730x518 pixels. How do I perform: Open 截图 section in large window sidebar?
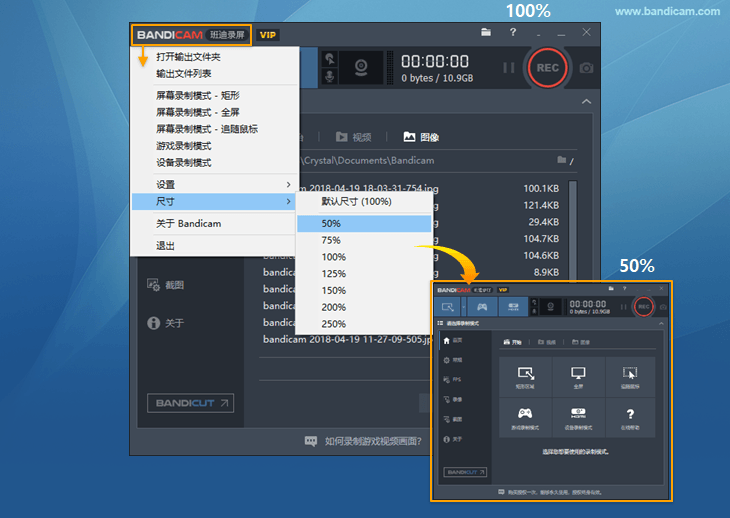[166, 285]
